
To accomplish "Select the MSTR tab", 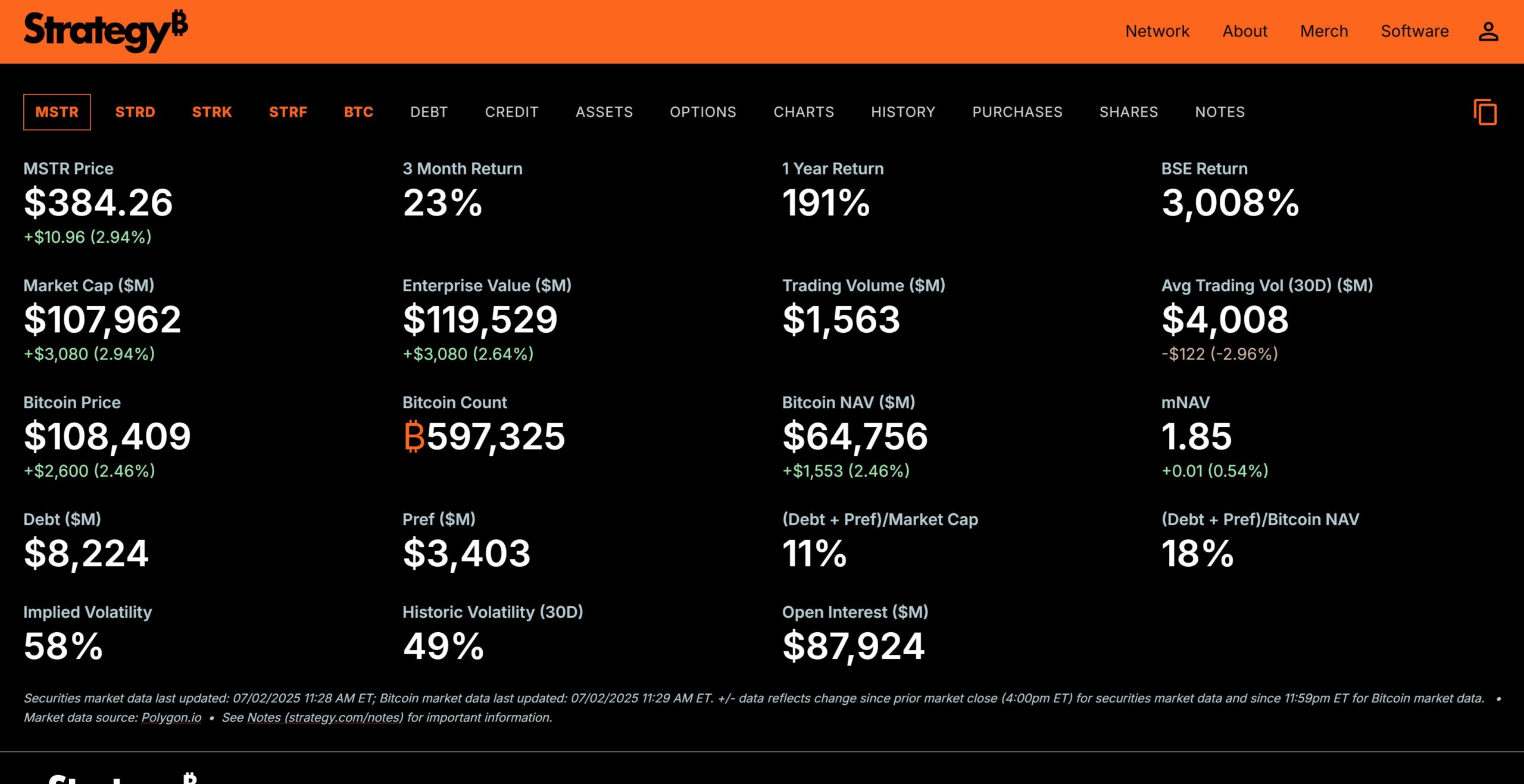I will point(57,112).
